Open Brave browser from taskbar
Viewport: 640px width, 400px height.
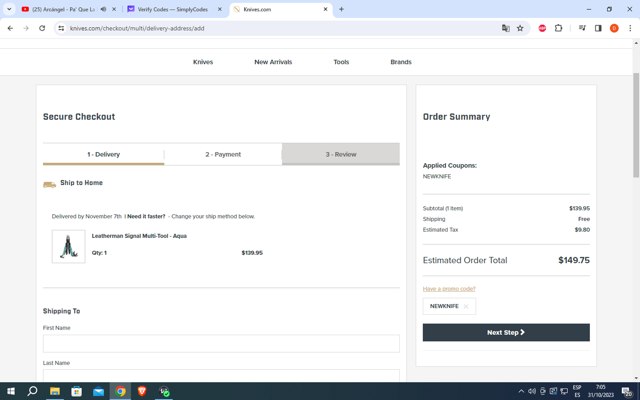point(142,391)
